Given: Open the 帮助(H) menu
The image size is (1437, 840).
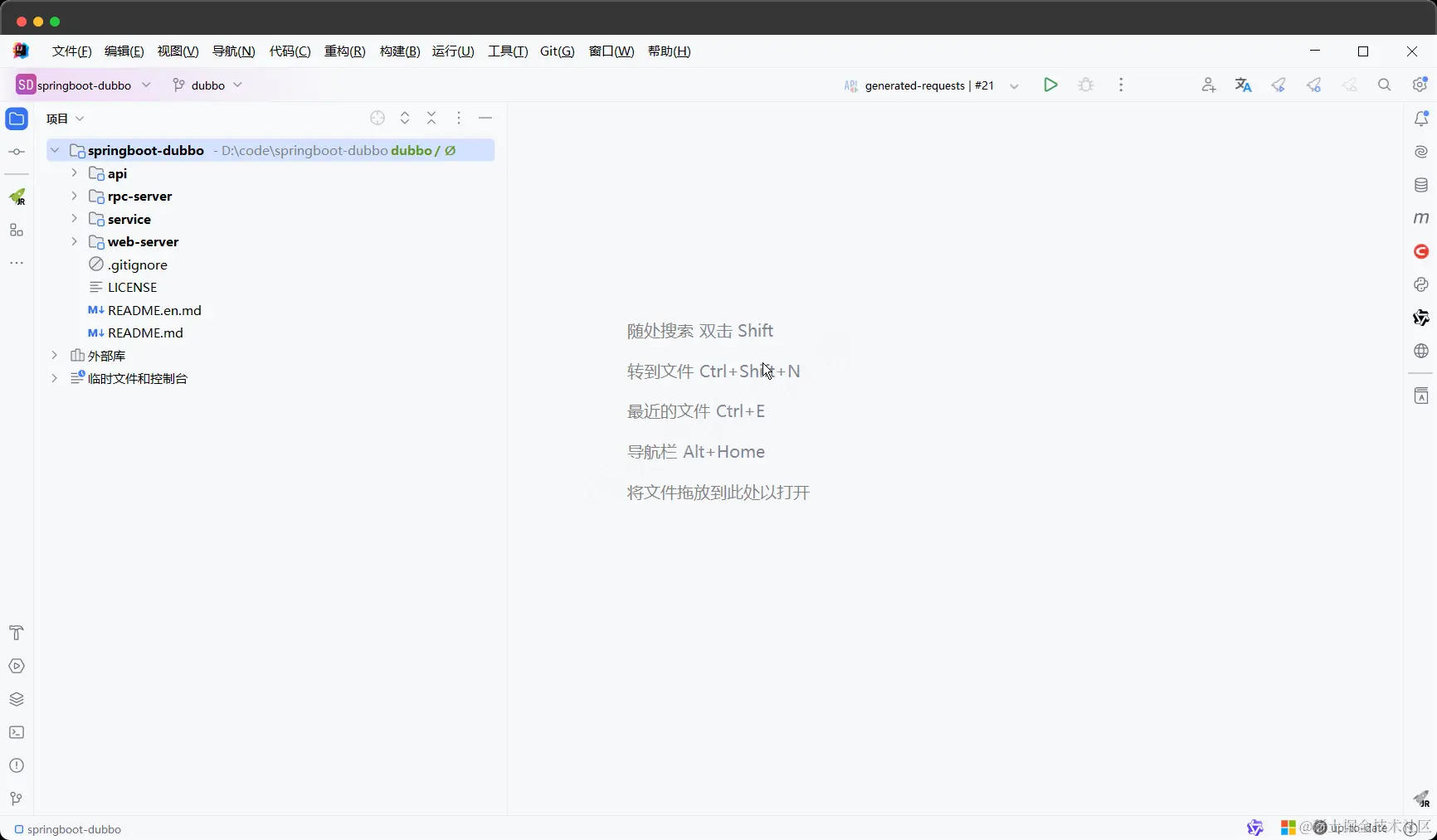Looking at the screenshot, I should [x=669, y=51].
